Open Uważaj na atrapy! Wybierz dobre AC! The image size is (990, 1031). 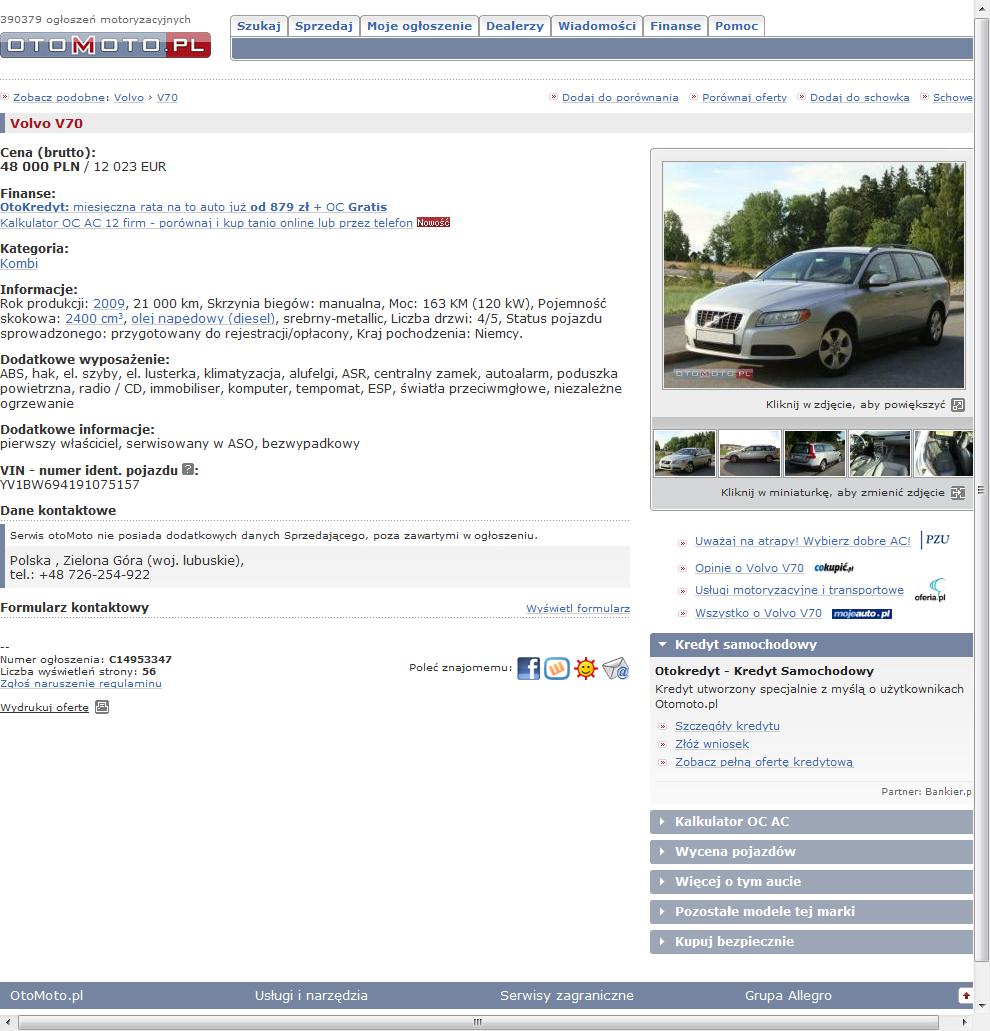(803, 541)
